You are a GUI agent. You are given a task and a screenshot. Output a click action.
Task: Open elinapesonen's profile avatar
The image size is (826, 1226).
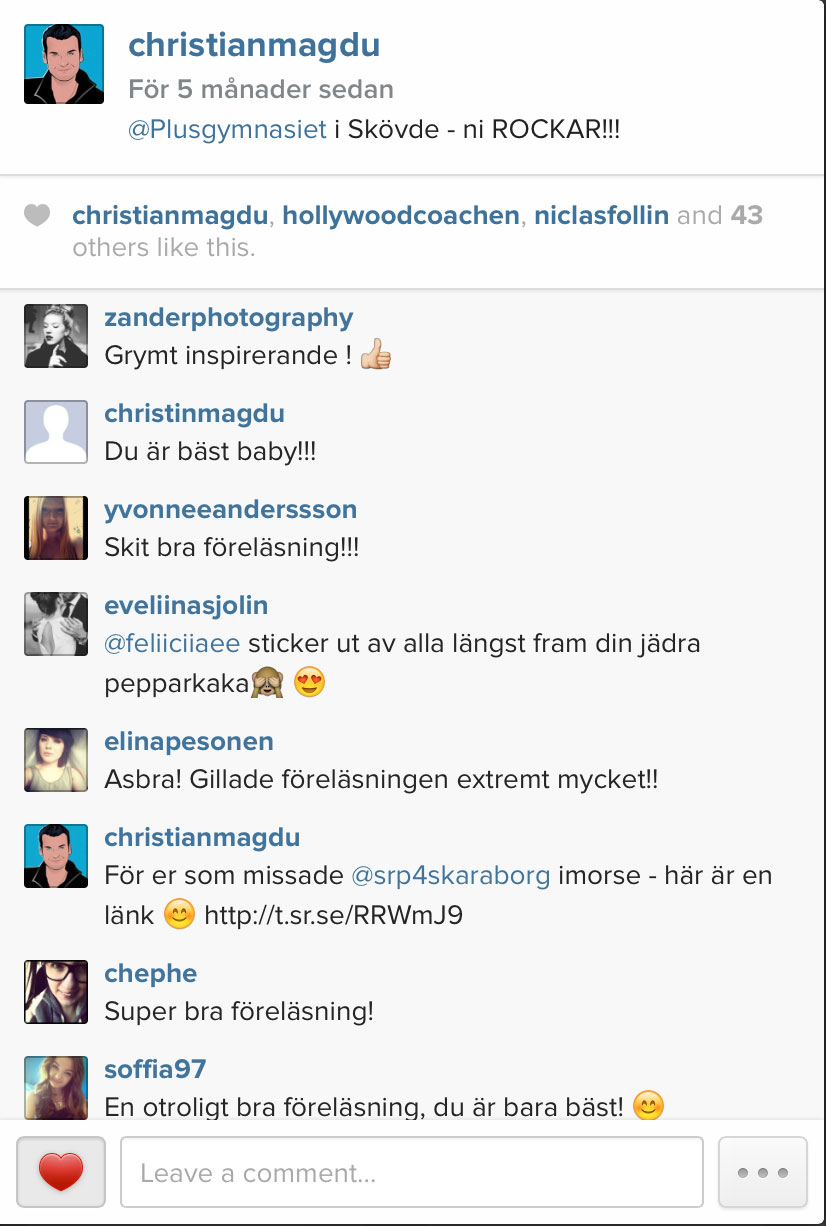pyautogui.click(x=56, y=759)
